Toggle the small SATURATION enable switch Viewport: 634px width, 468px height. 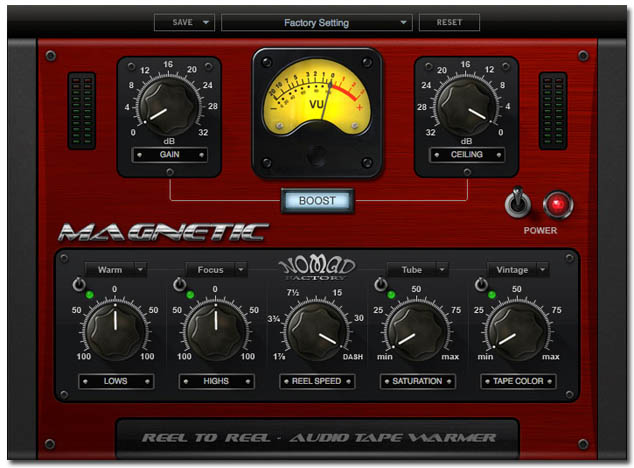380,284
